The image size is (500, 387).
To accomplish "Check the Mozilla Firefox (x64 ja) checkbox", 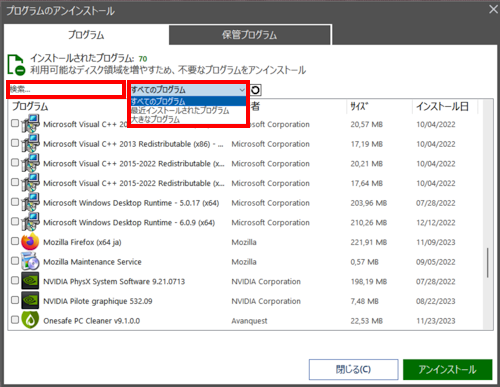I will [x=15, y=241].
